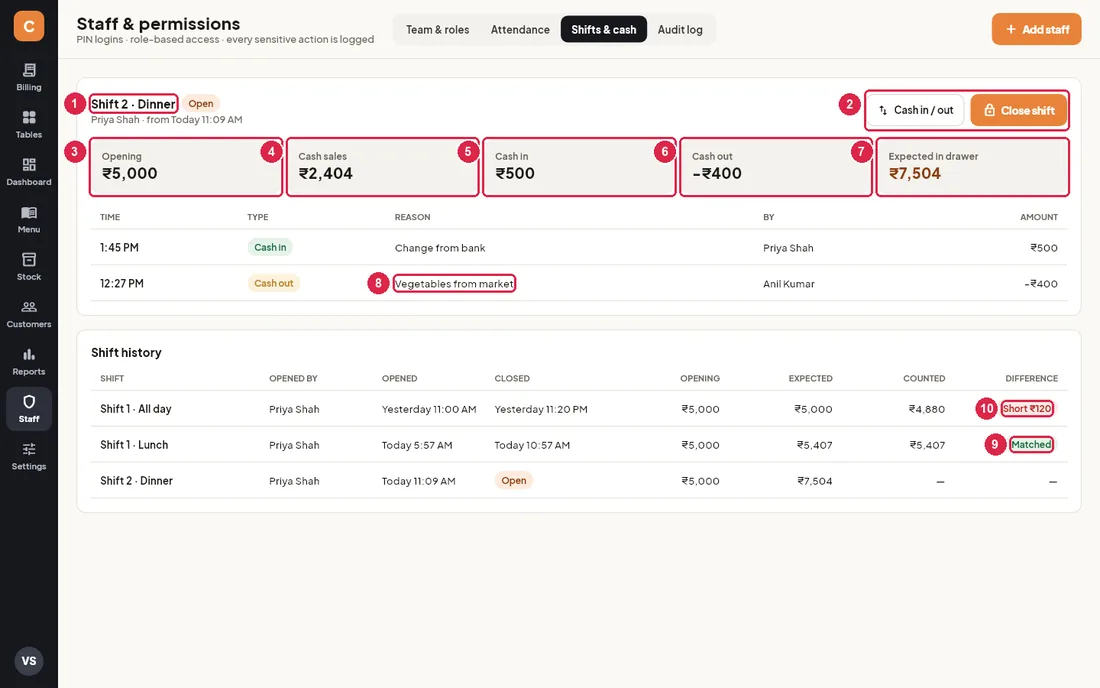Click the Cash out -₹400 card
The image size is (1100, 688).
click(x=776, y=167)
